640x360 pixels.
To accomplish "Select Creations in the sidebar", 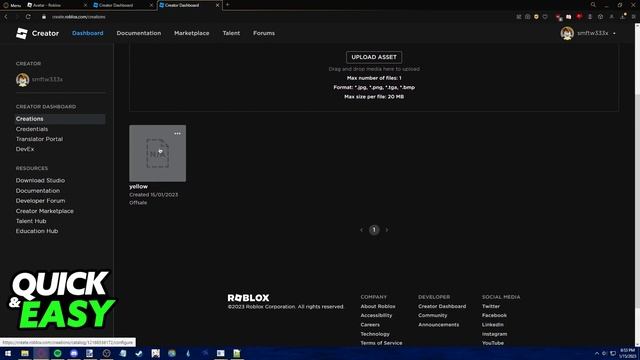I will pos(60,119).
